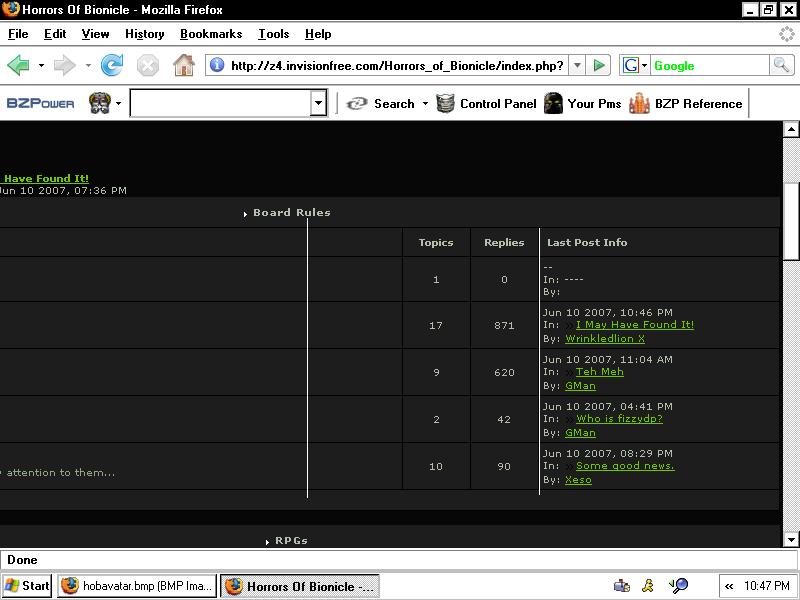Click the Stop loading icon
Image resolution: width=800 pixels, height=600 pixels.
147,66
